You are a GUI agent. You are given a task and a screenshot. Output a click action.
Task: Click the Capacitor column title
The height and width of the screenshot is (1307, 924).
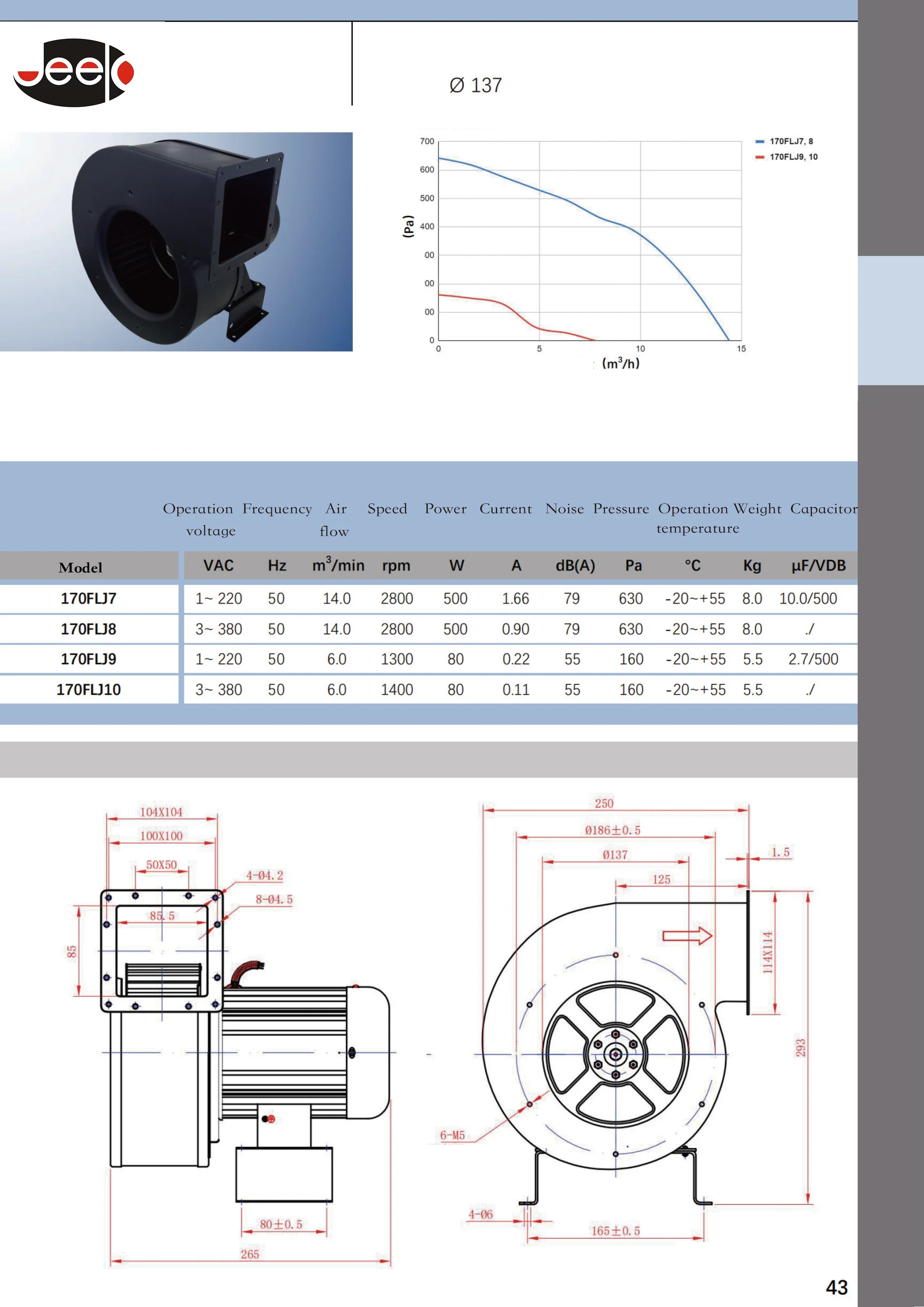click(x=824, y=509)
